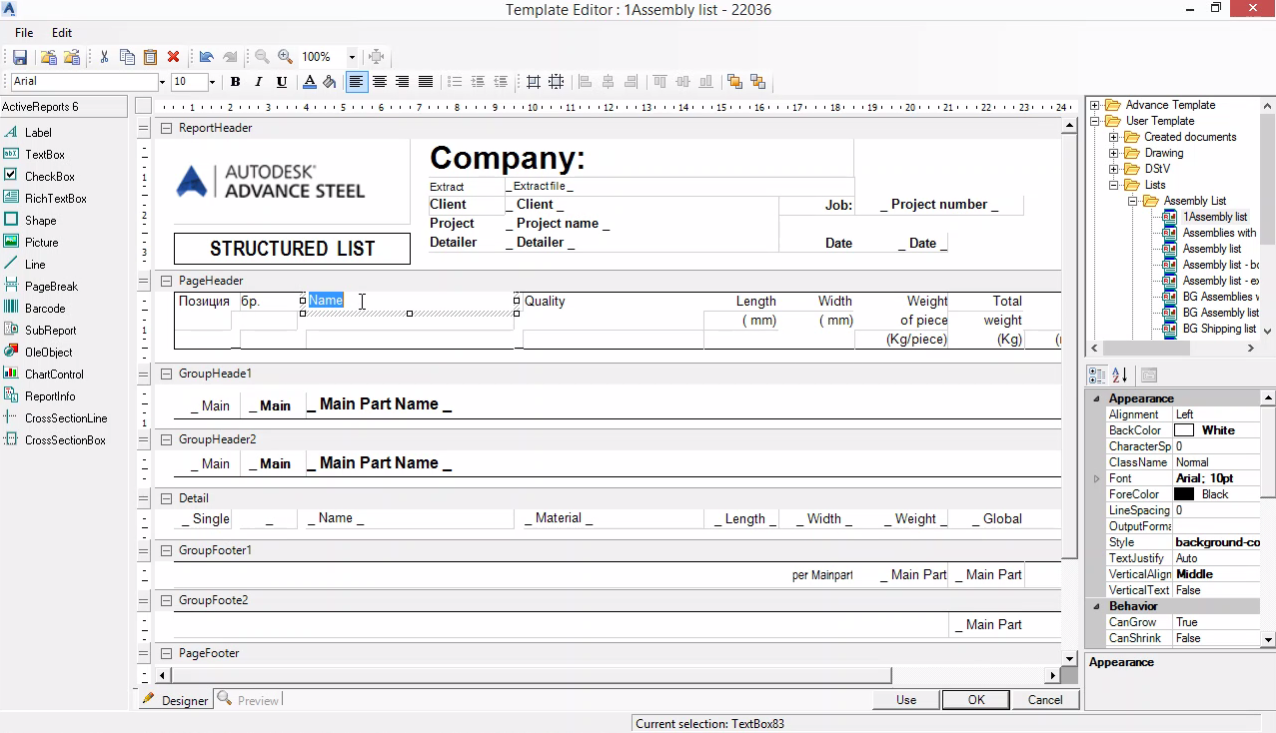Click the OK button

coord(976,700)
